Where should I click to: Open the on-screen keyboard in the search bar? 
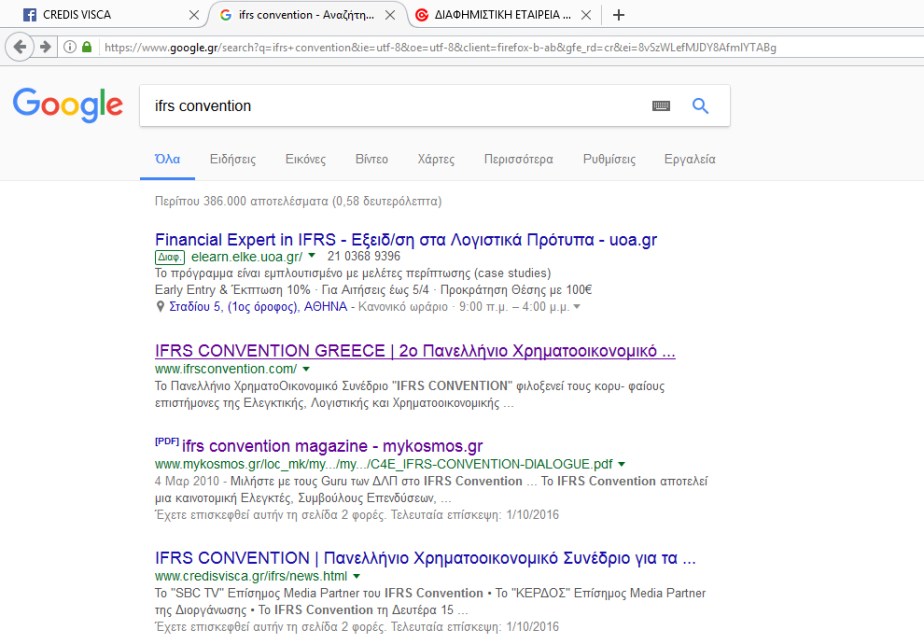662,105
